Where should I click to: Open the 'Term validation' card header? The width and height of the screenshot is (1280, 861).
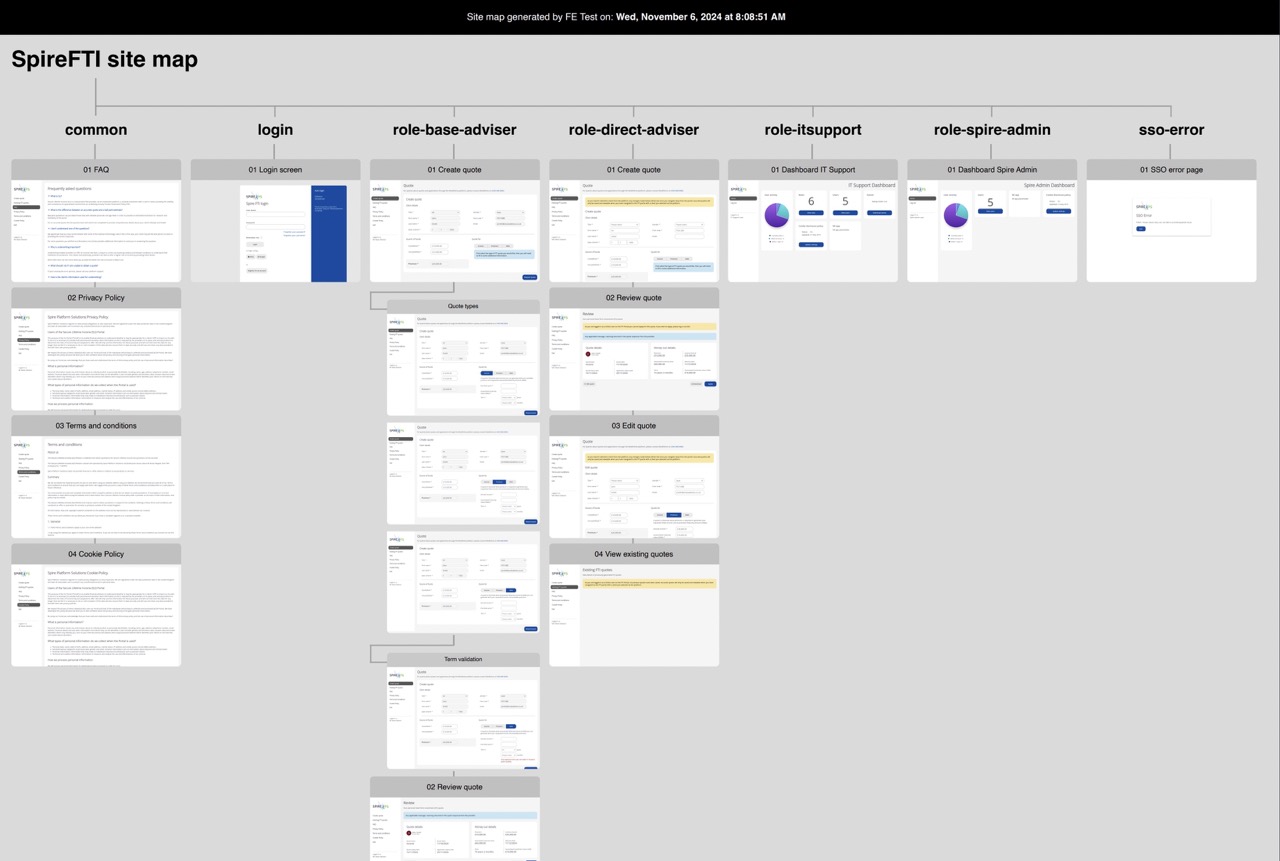pos(463,659)
